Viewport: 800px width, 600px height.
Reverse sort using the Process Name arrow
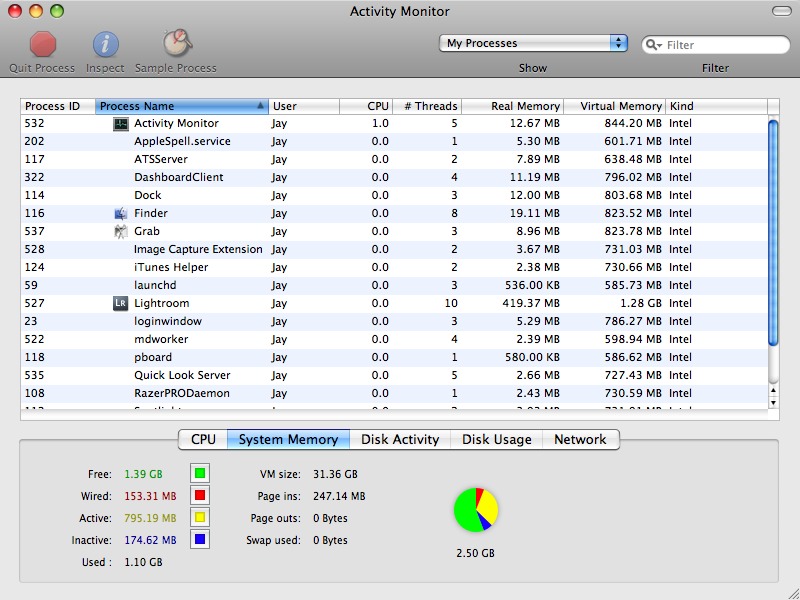pyautogui.click(x=260, y=106)
